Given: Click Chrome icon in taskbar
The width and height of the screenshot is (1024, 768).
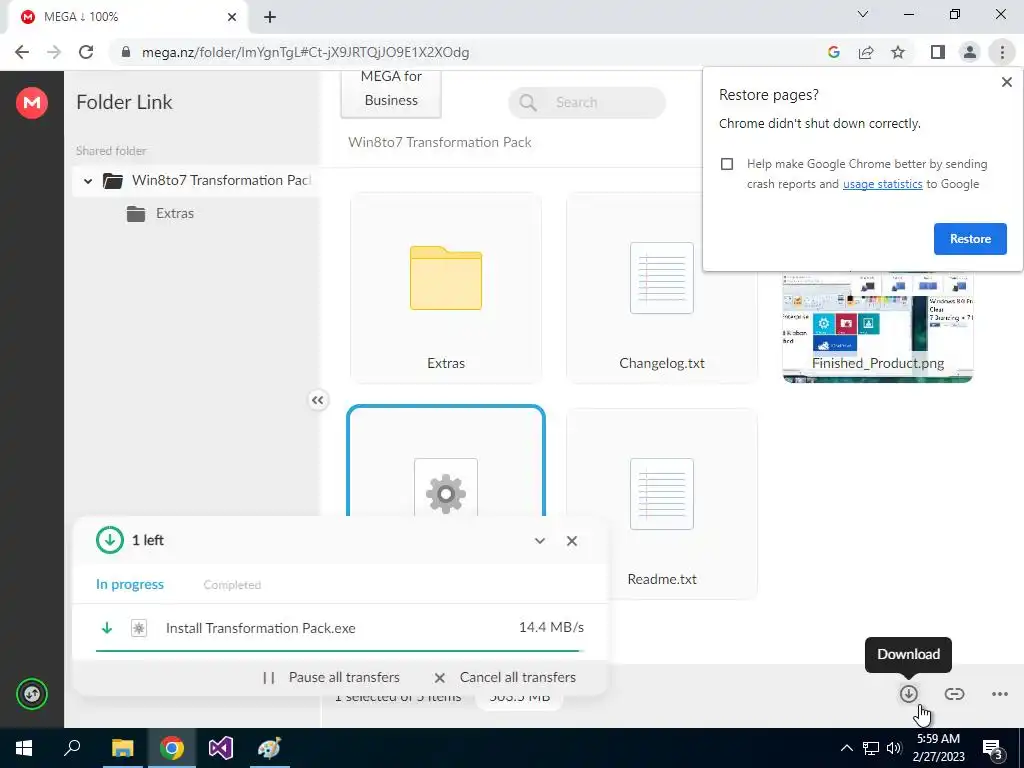Looking at the screenshot, I should (172, 748).
